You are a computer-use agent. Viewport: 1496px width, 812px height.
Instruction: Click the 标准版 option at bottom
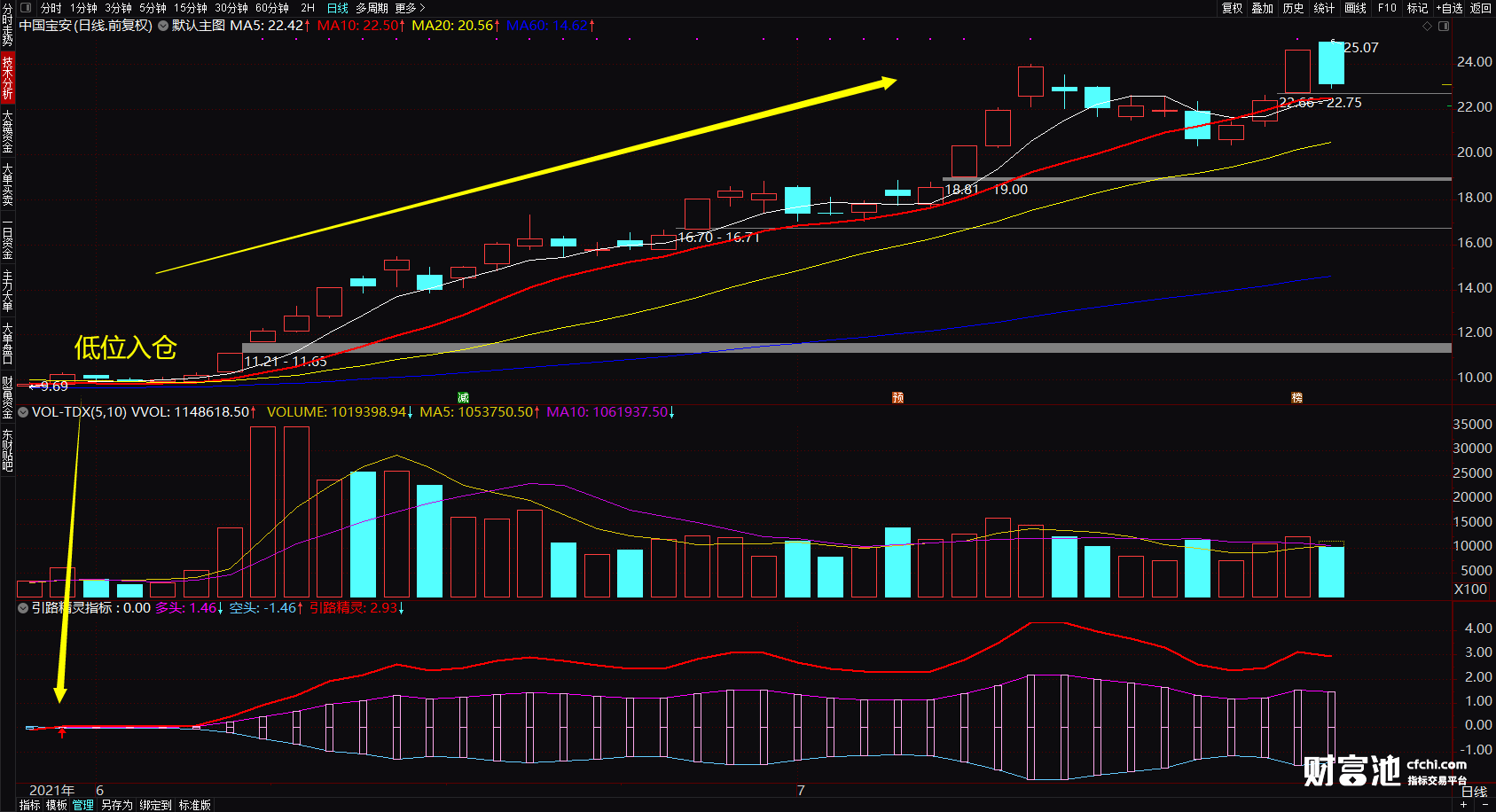195,805
